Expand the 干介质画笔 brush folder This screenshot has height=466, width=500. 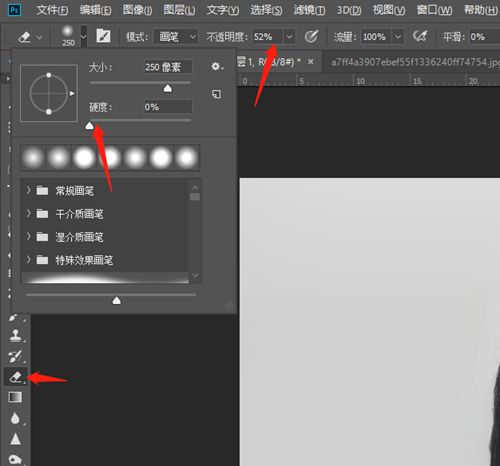(29, 213)
